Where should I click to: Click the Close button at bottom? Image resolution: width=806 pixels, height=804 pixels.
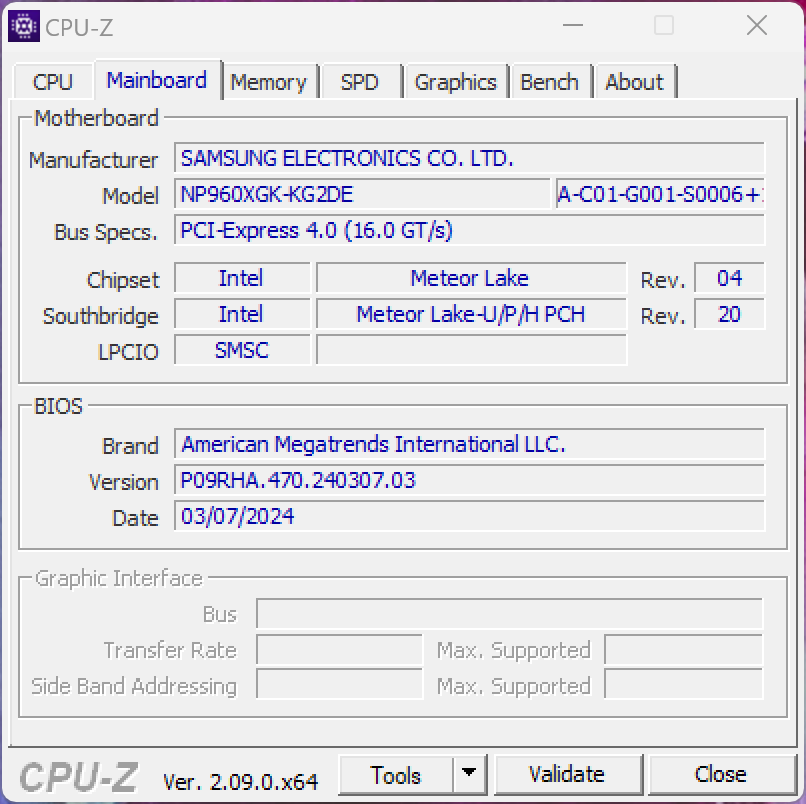tap(721, 775)
